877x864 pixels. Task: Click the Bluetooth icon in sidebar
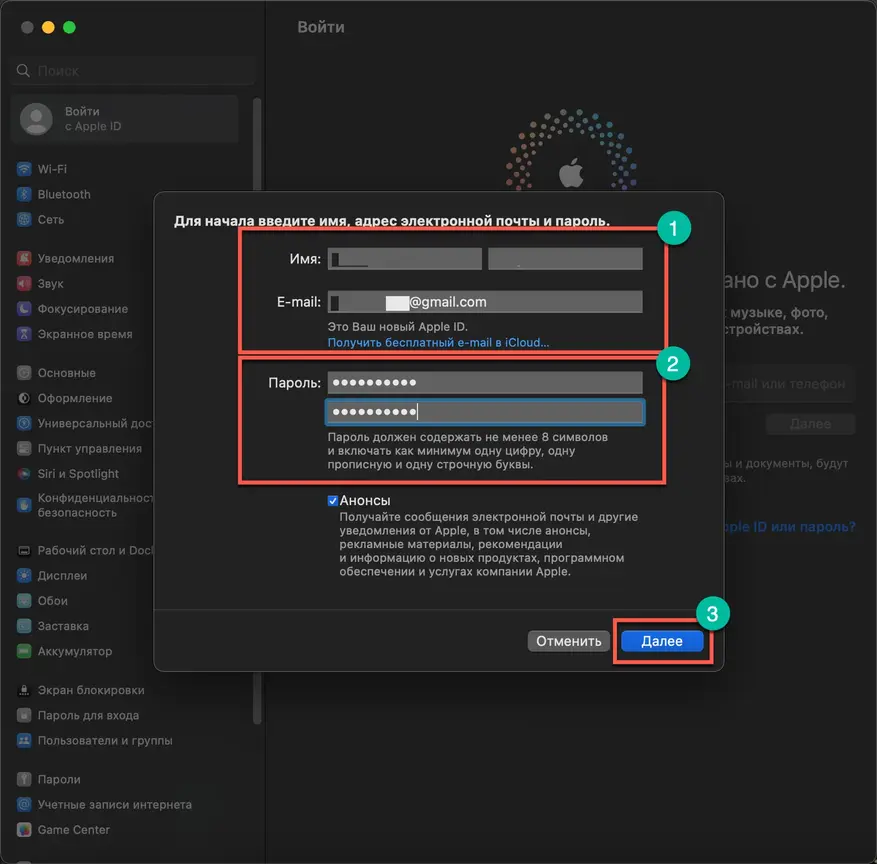24,194
